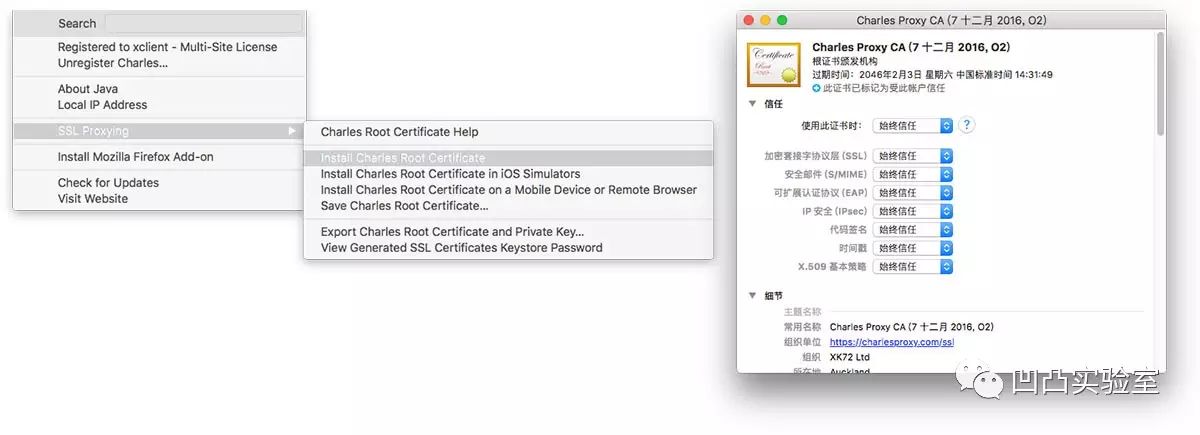The image size is (1200, 435).
Task: Open the 加密套接字协议层 (SSL) dropdown
Action: pos(914,156)
